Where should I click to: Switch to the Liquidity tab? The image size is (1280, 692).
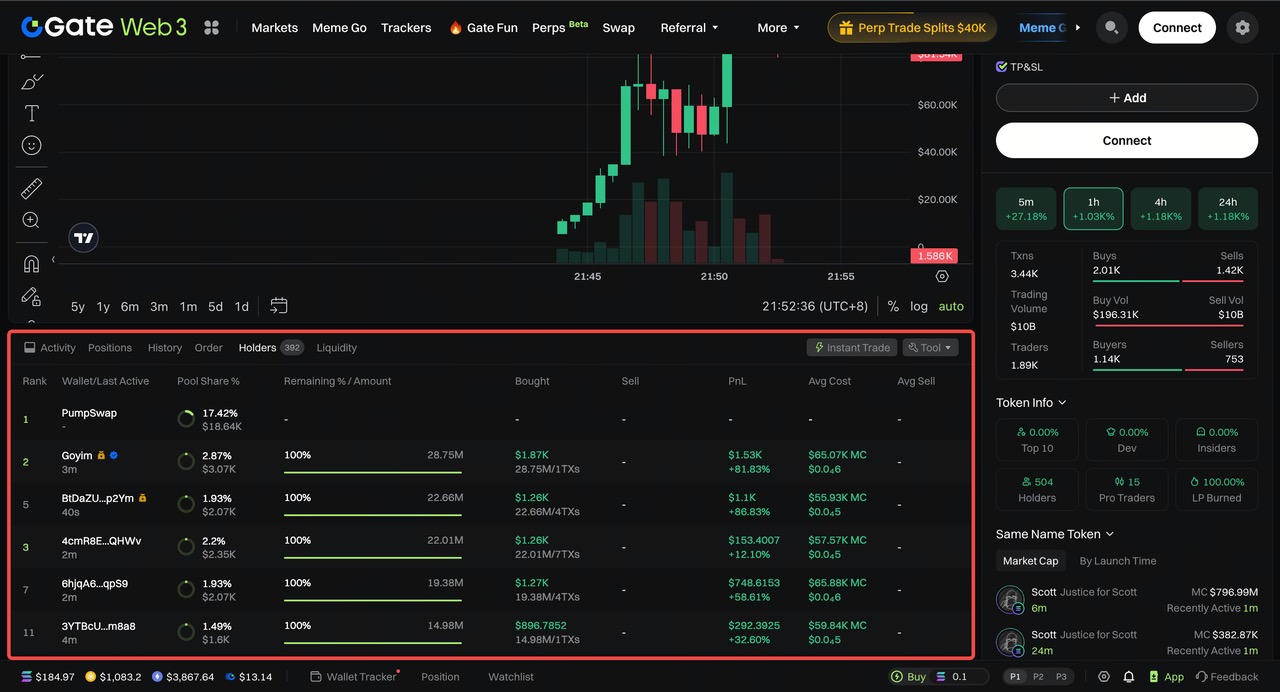[336, 348]
